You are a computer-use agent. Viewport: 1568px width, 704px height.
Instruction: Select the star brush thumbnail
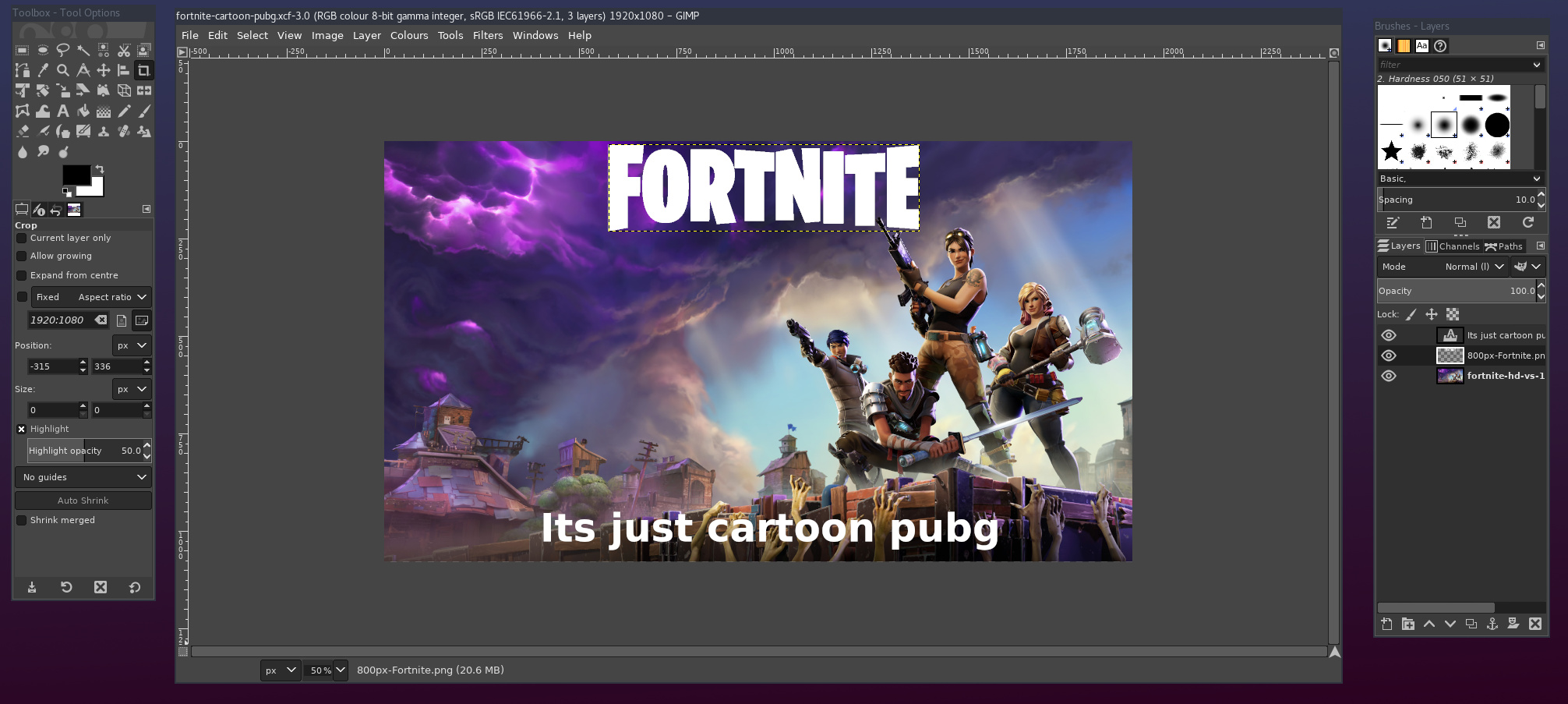1391,150
